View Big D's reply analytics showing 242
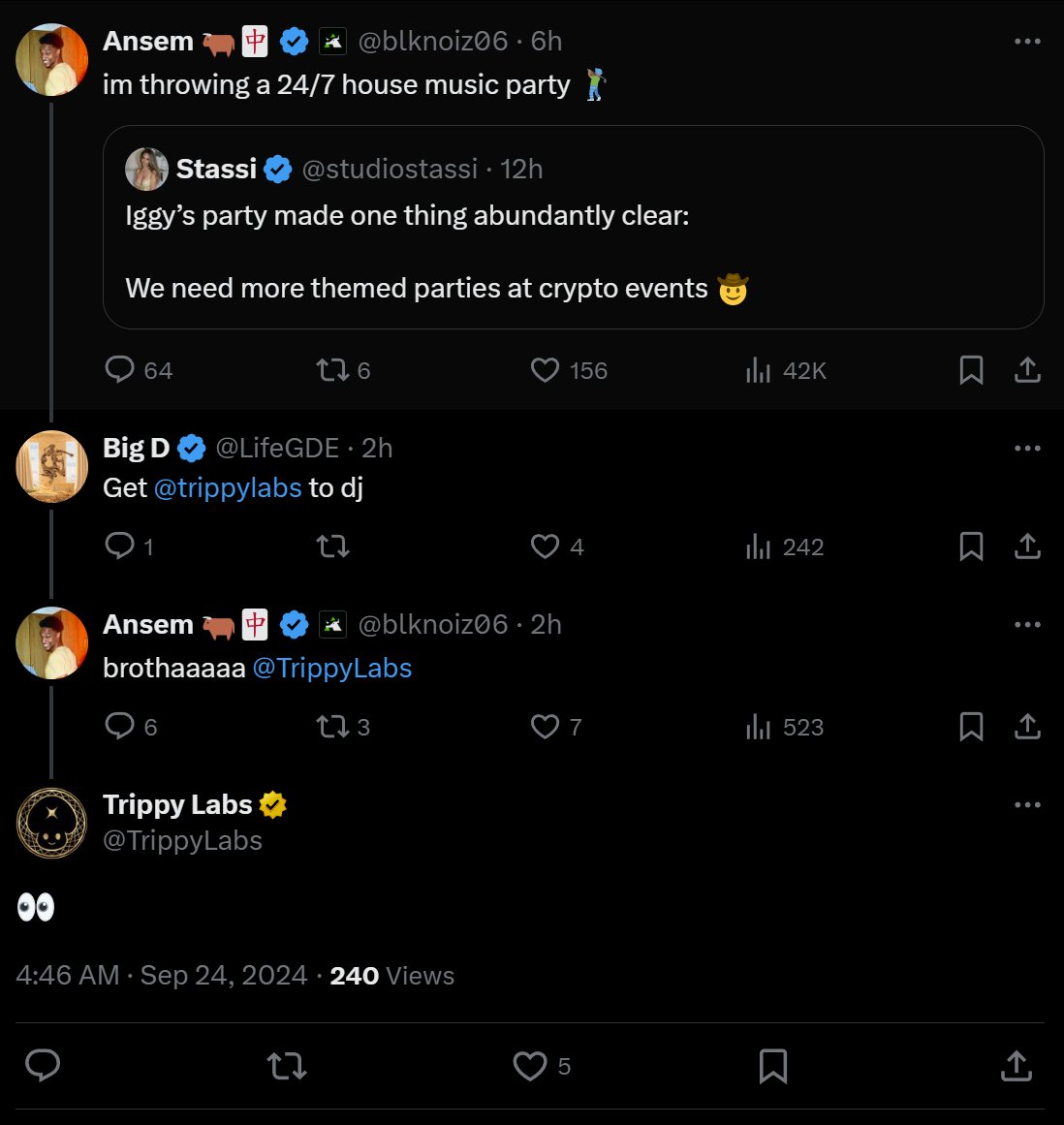Screen dimensions: 1064x1125 tap(785, 547)
